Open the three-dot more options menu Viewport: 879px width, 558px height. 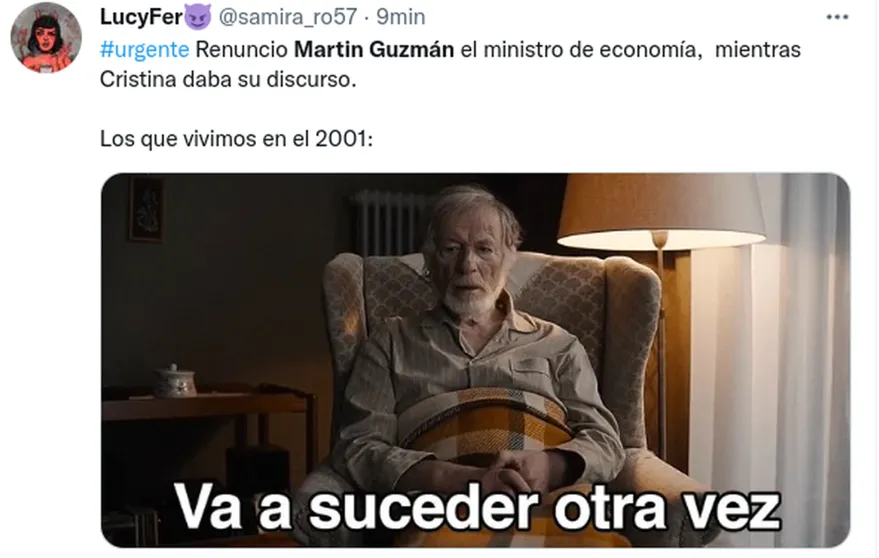(837, 17)
